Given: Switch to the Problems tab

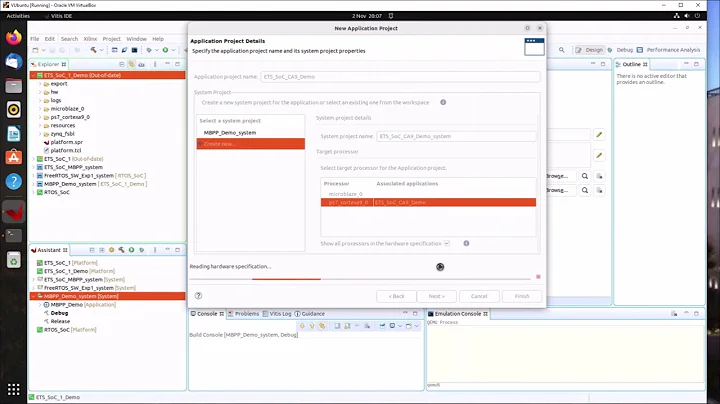Looking at the screenshot, I should pos(243,314).
